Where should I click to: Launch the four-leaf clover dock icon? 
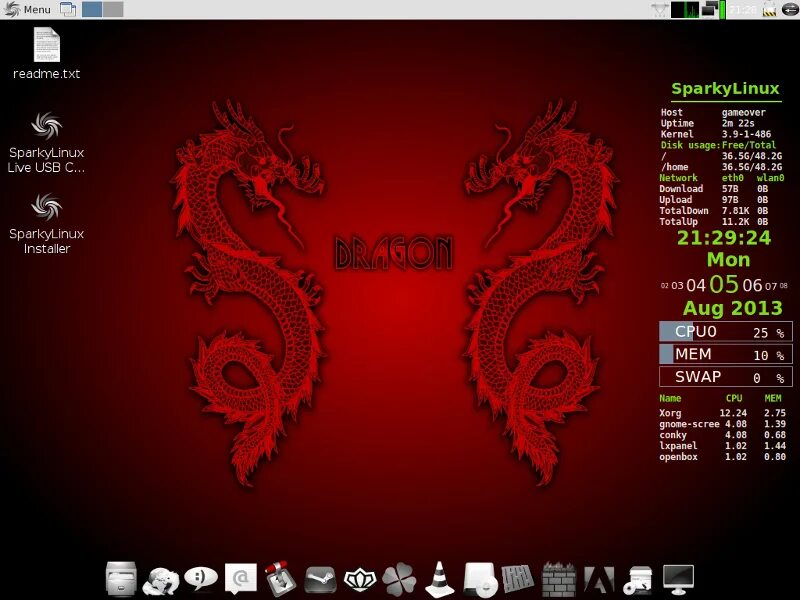(399, 579)
